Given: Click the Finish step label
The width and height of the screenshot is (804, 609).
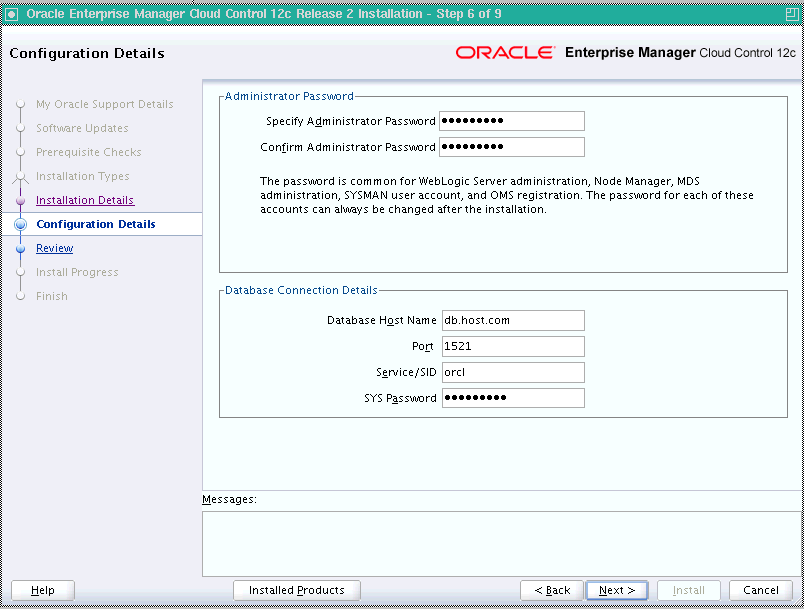Looking at the screenshot, I should [52, 296].
